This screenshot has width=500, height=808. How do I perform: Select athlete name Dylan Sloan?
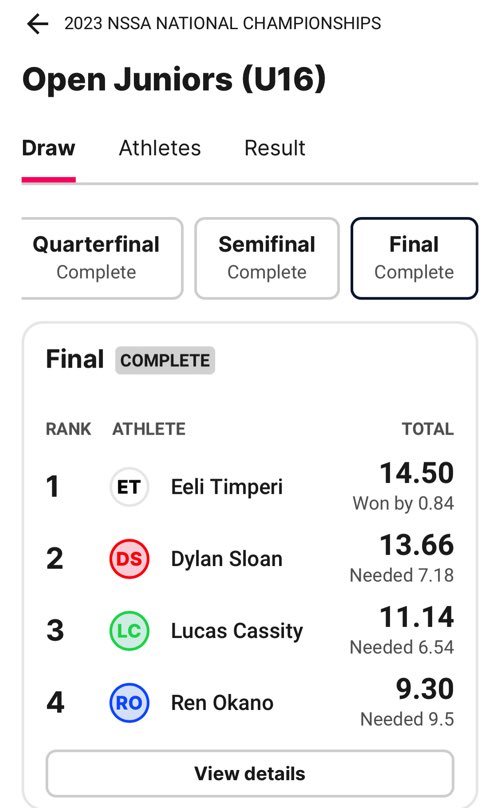coord(227,559)
